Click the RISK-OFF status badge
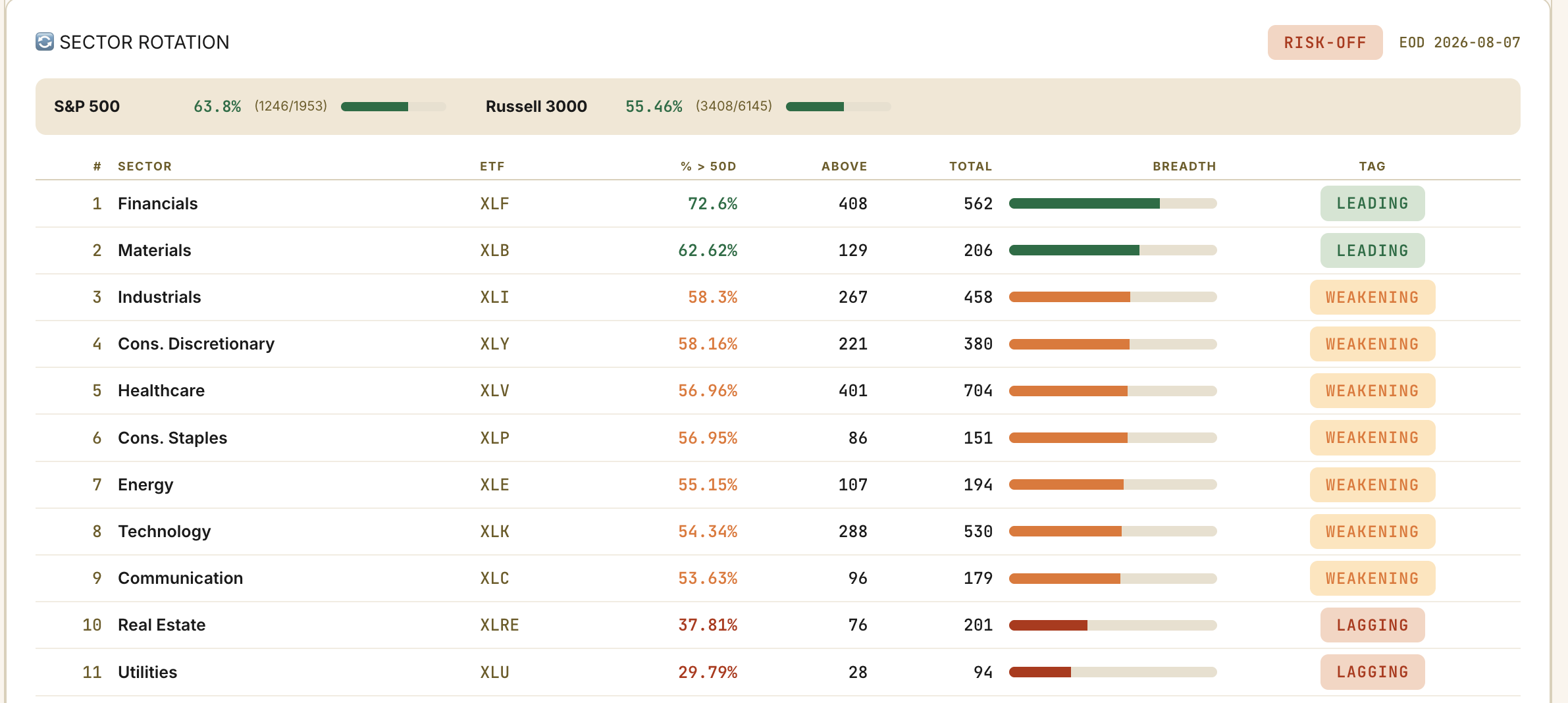This screenshot has height=703, width=1568. [x=1325, y=43]
